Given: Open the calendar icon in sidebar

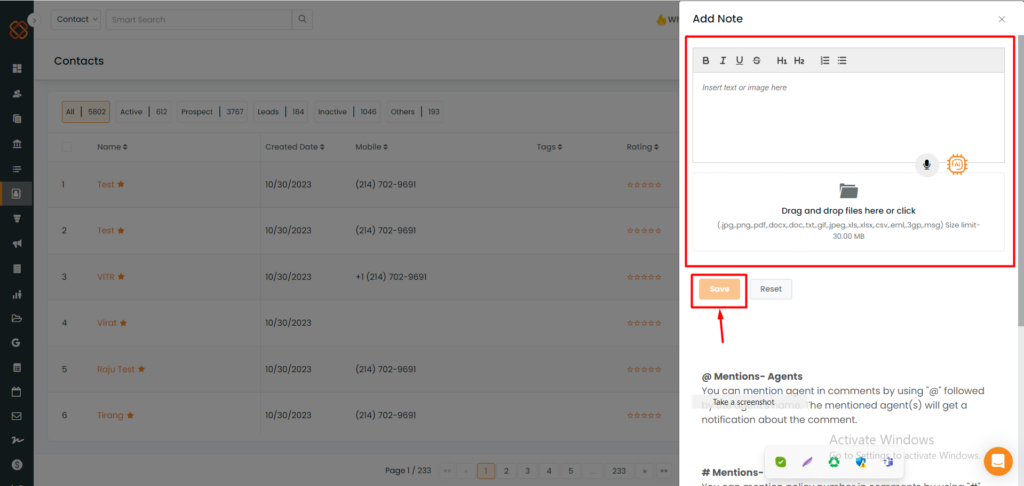Looking at the screenshot, I should 17,393.
